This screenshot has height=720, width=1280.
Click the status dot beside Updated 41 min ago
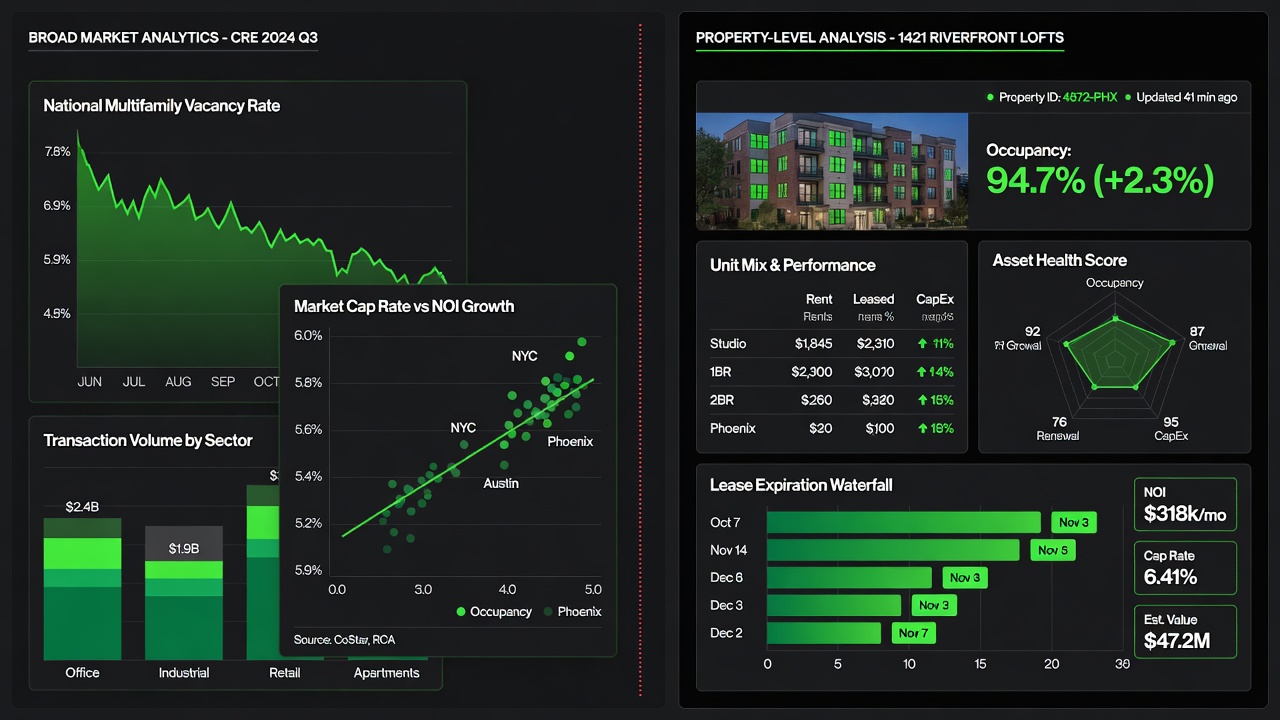[x=1128, y=97]
